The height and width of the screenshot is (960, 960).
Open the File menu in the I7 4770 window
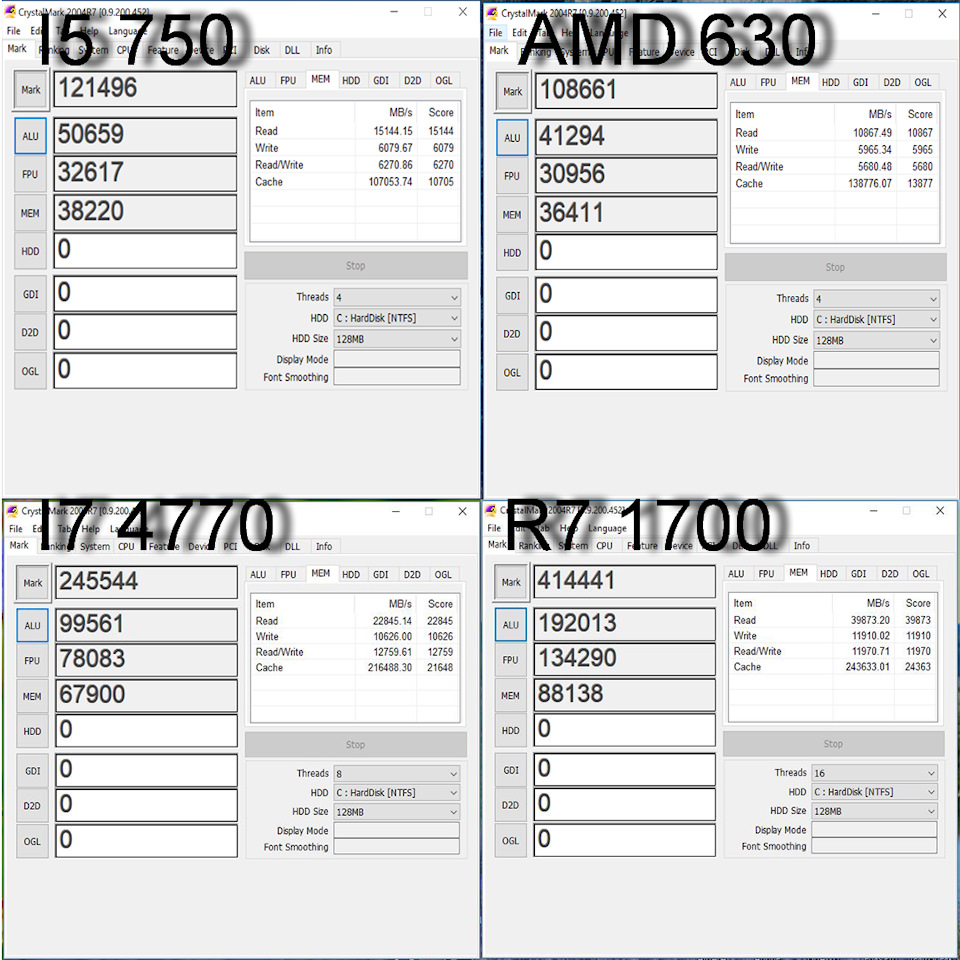point(16,529)
